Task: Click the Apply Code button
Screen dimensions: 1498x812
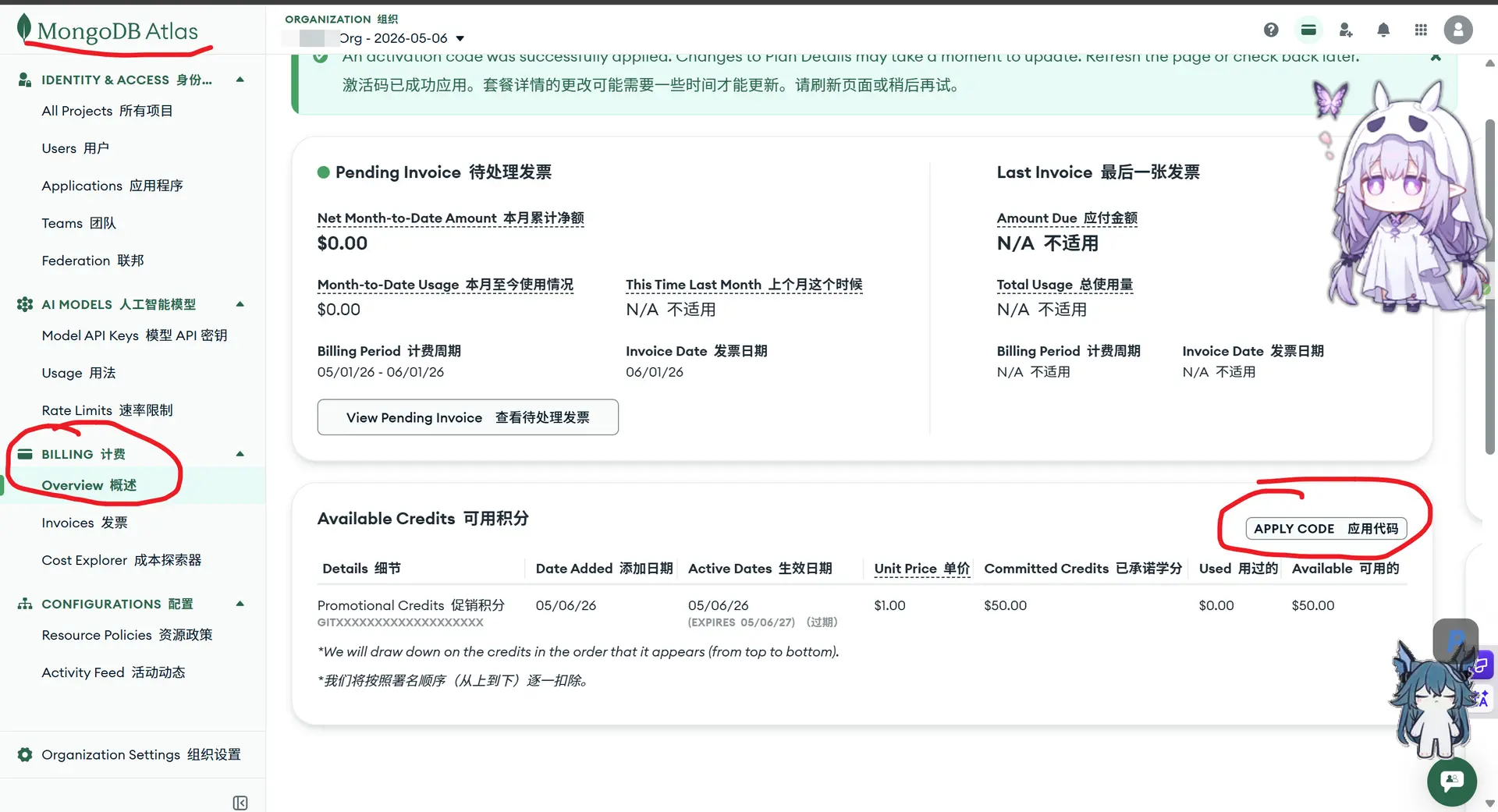Action: click(x=1326, y=529)
